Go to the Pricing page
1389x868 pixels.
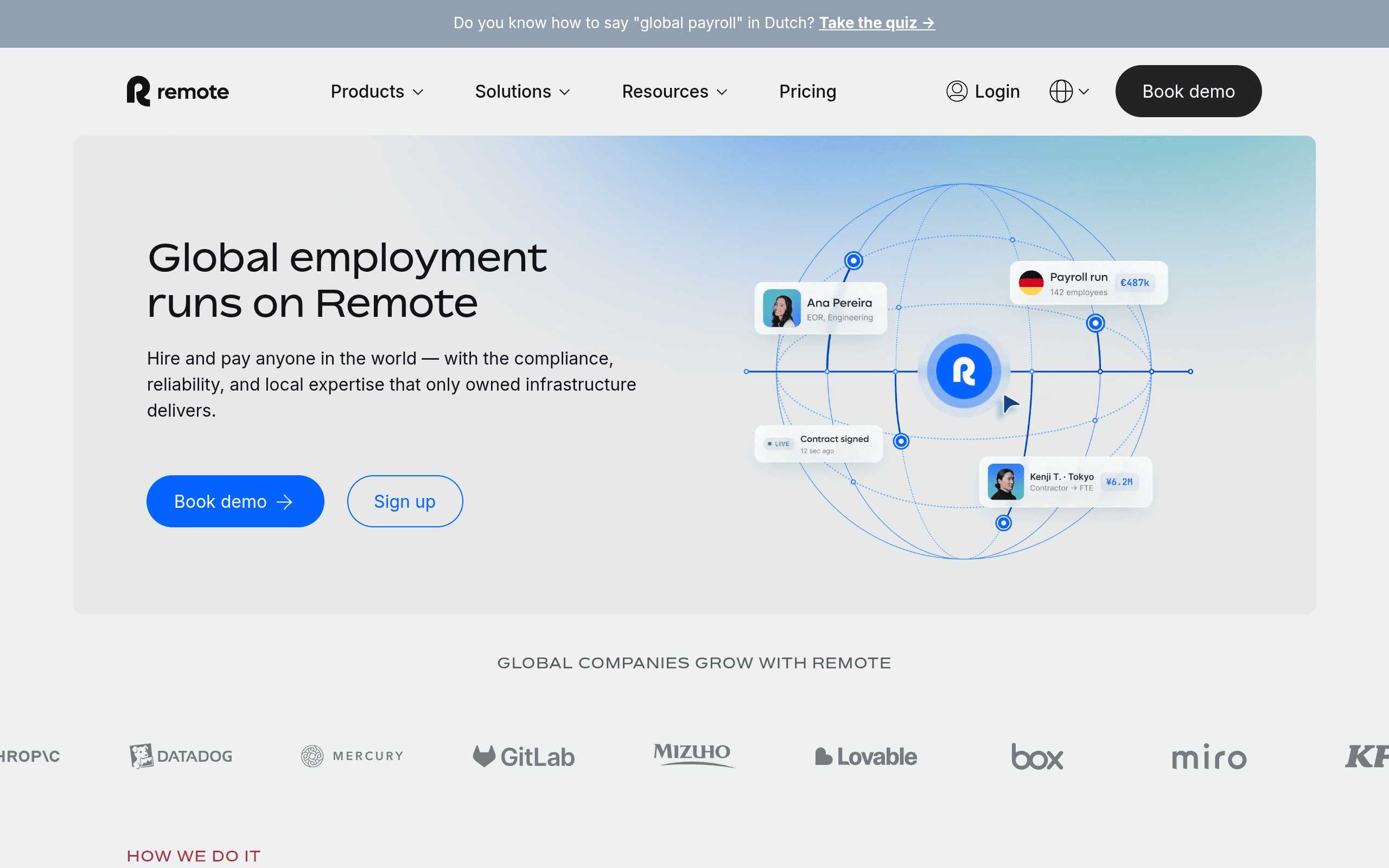(807, 91)
